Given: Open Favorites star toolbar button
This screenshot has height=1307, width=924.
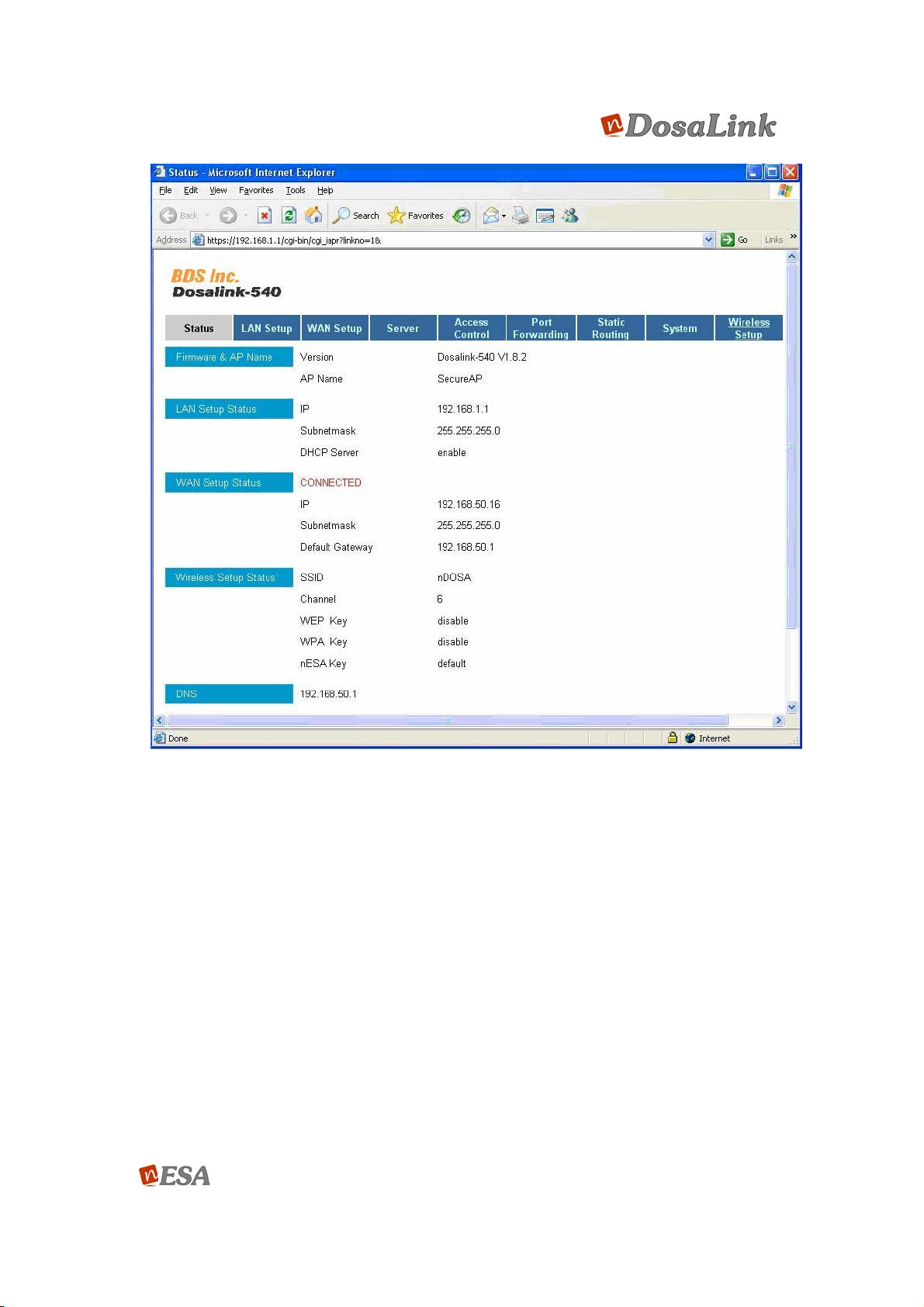Looking at the screenshot, I should pos(416,216).
